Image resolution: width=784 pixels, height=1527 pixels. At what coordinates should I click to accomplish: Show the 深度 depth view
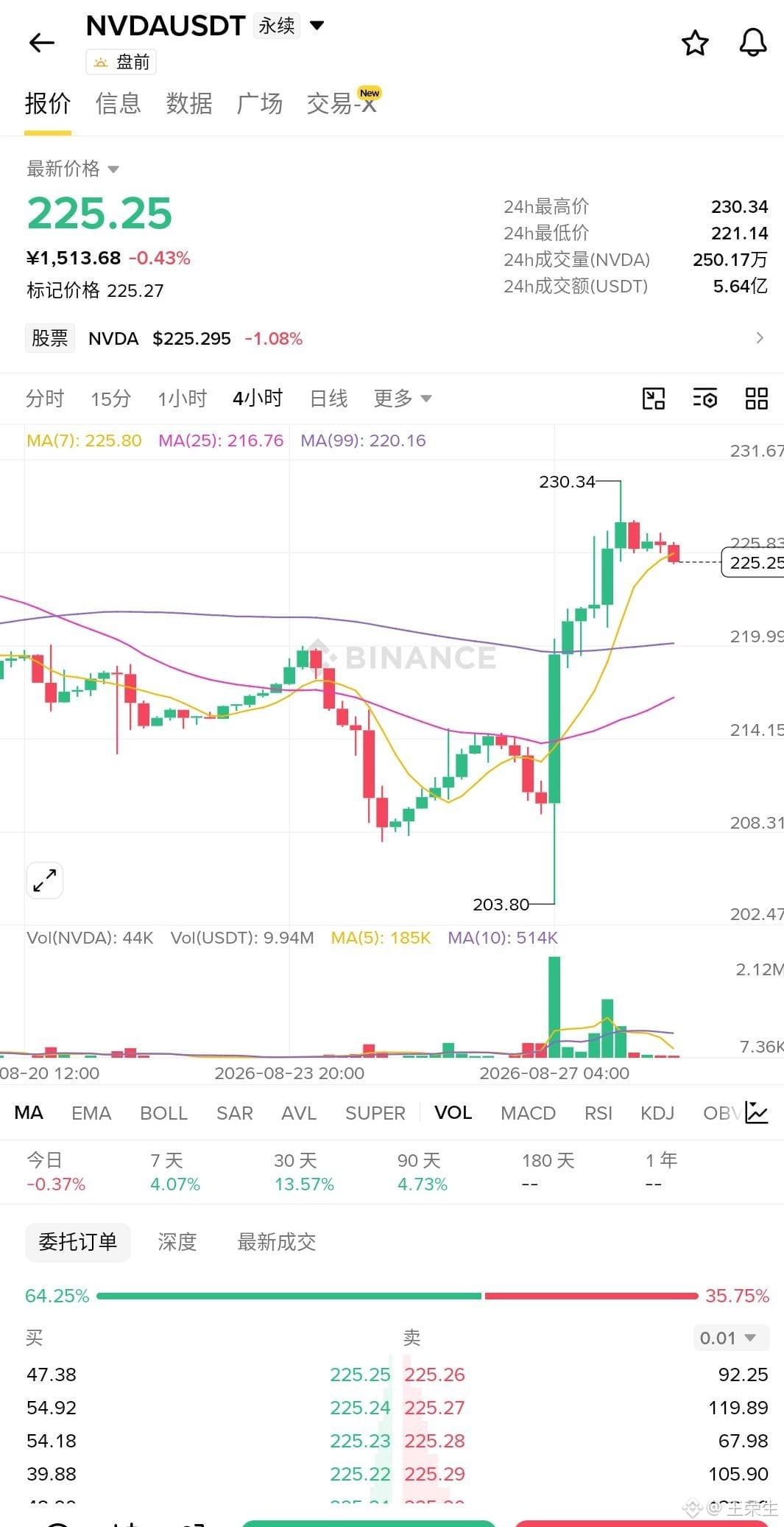coord(177,1243)
